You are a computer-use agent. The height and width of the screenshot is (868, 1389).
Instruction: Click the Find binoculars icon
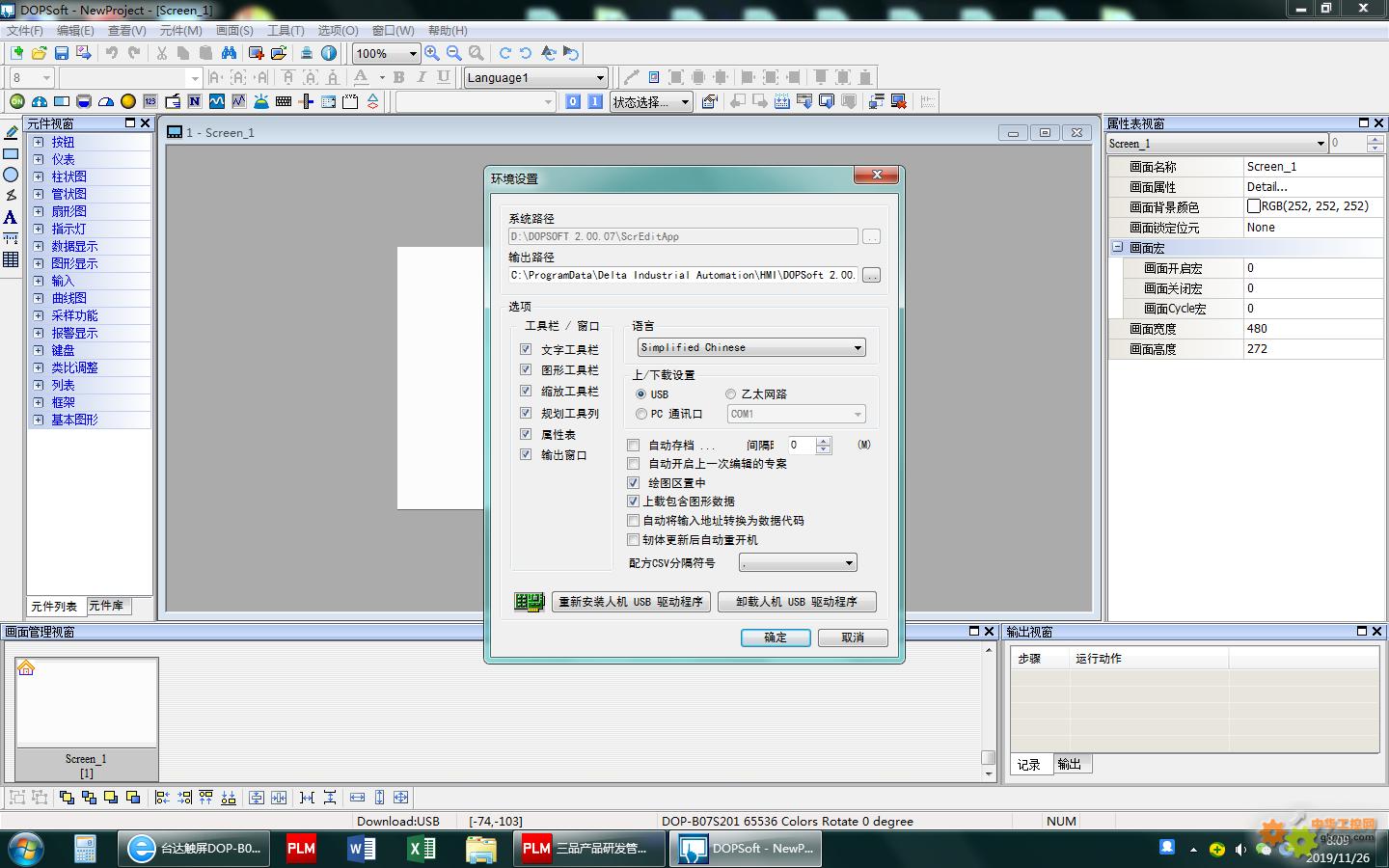[229, 53]
